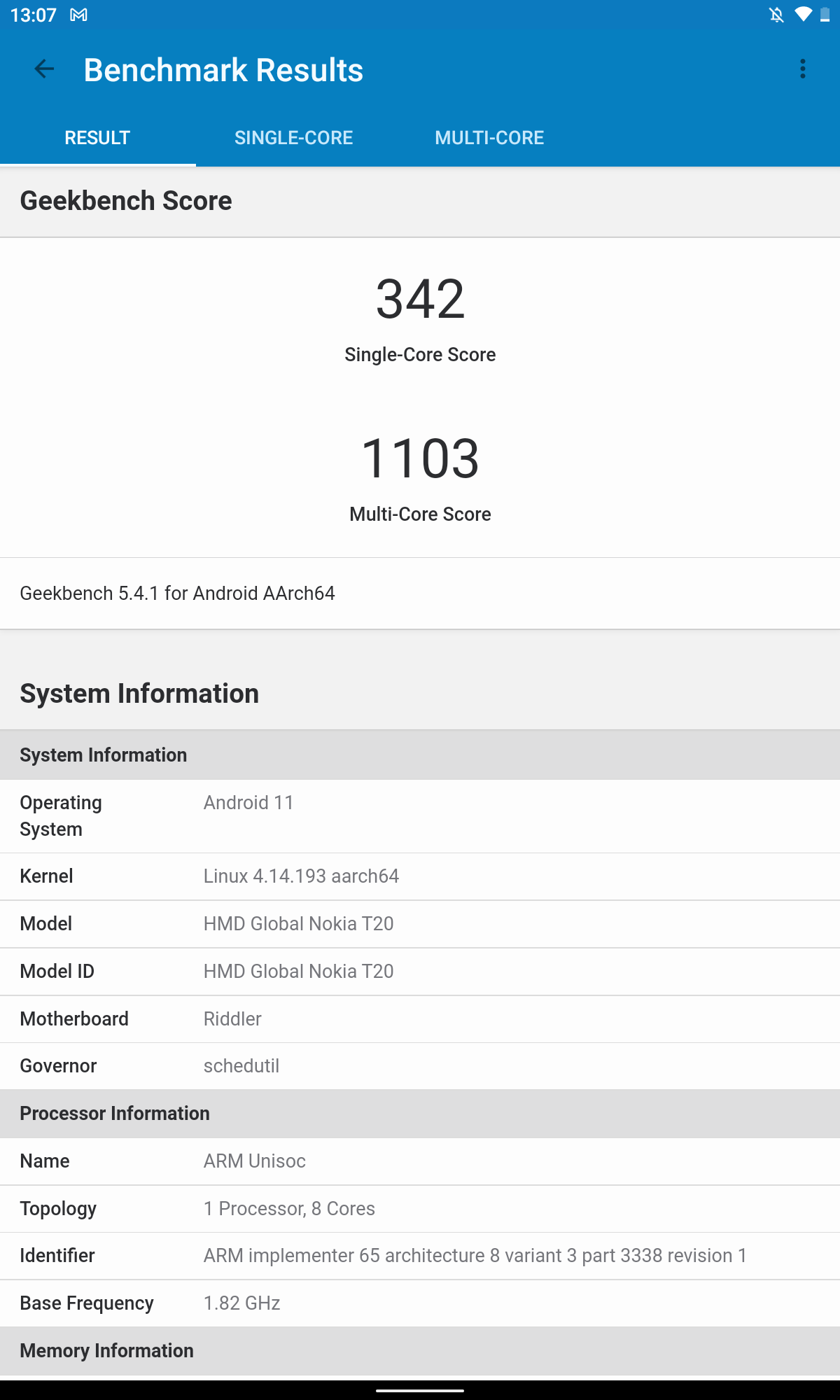Tap the Single-Core Score label
The height and width of the screenshot is (1400, 840).
[x=420, y=355]
